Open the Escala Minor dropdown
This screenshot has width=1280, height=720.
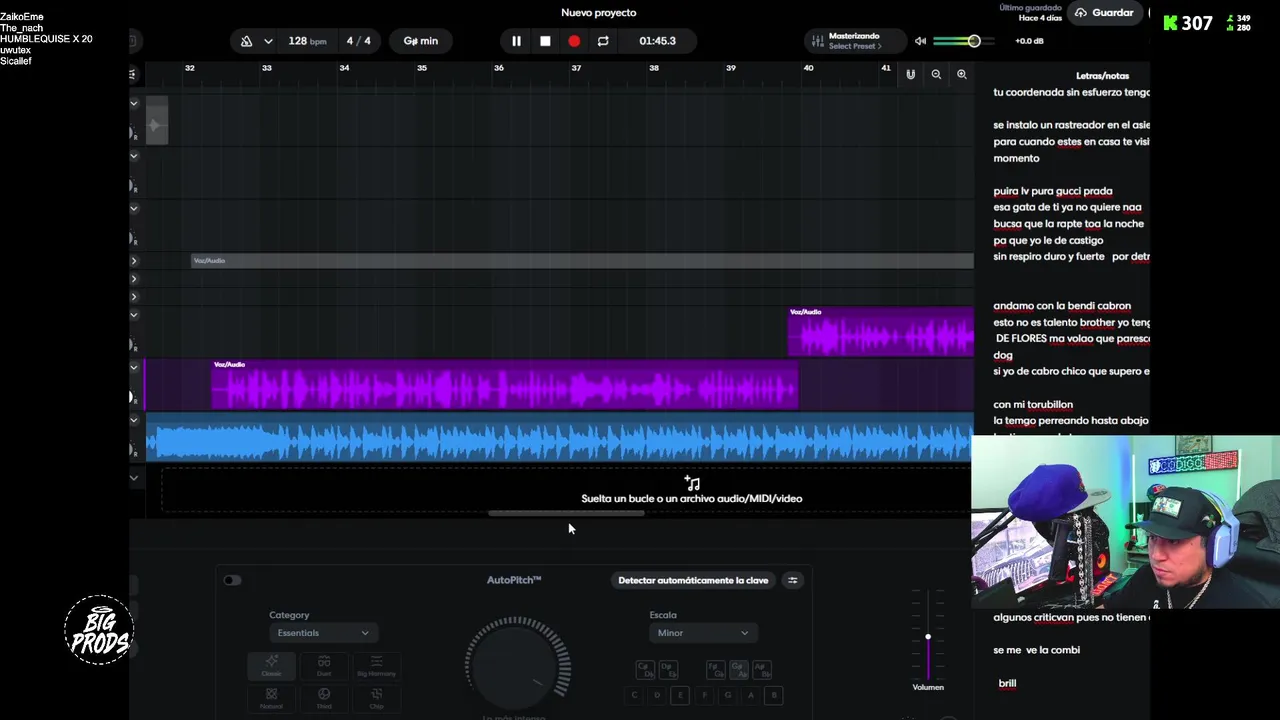coord(702,633)
